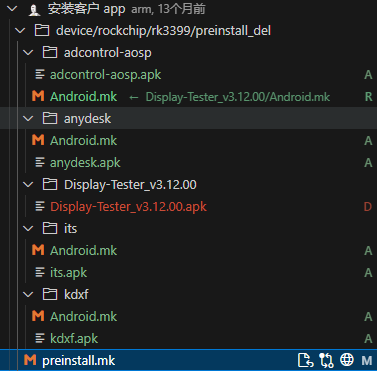Select the its.apk file

pyautogui.click(x=68, y=273)
